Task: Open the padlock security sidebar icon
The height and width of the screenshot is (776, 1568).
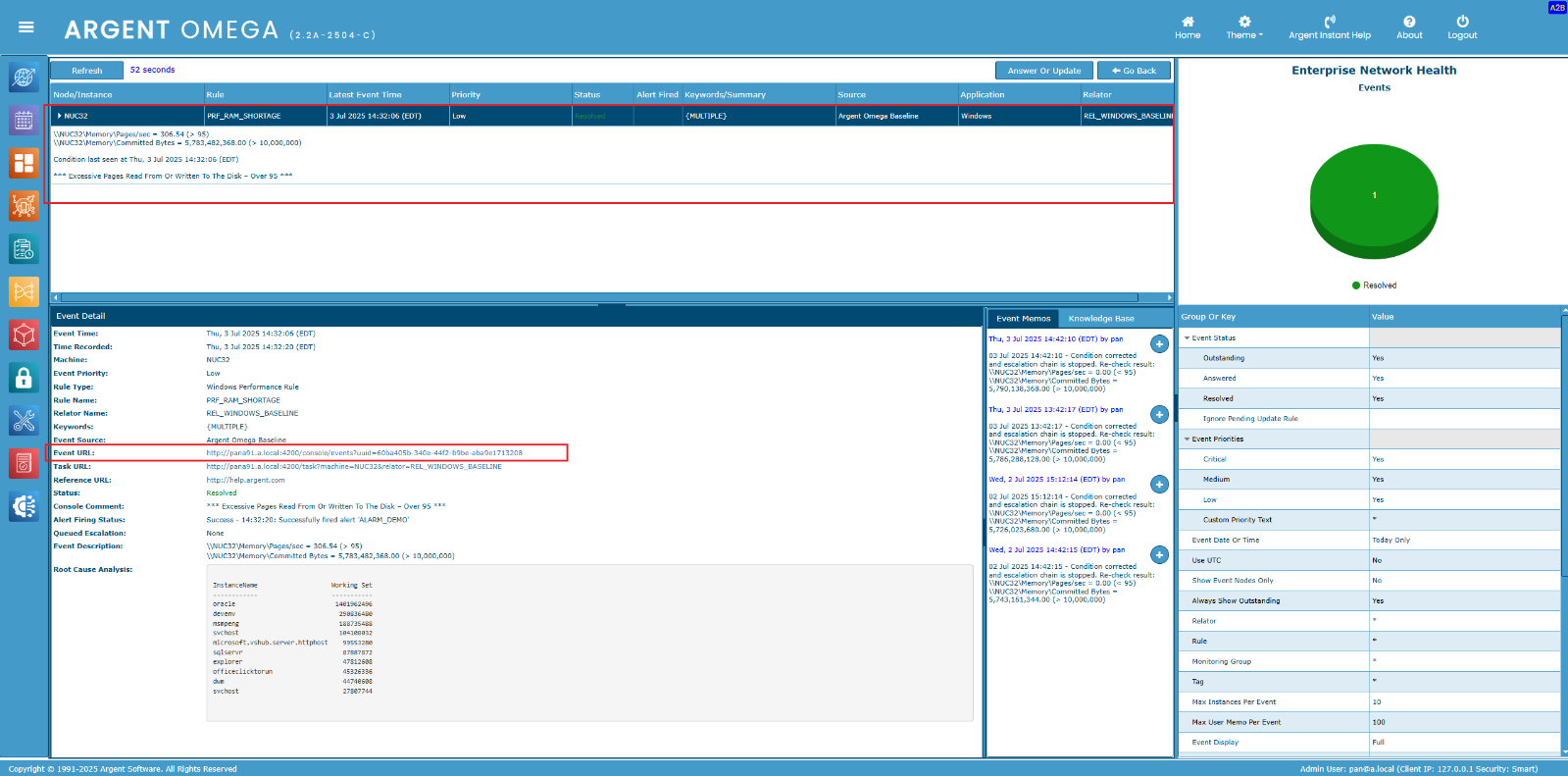Action: point(24,378)
